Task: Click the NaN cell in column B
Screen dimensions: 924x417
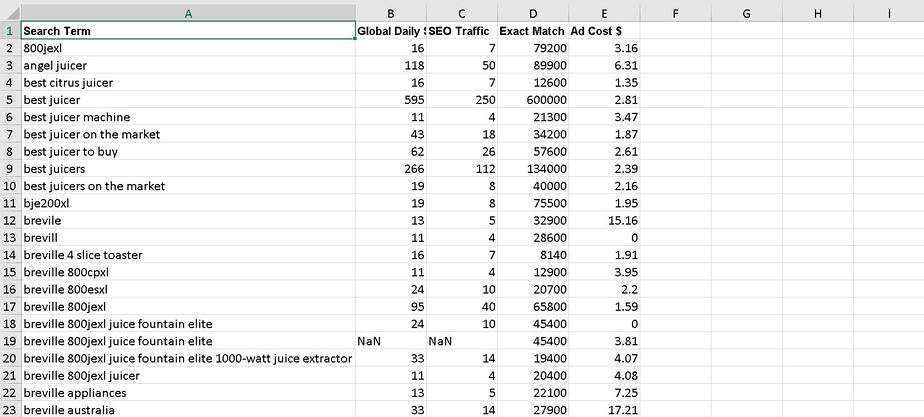Action: pos(391,341)
